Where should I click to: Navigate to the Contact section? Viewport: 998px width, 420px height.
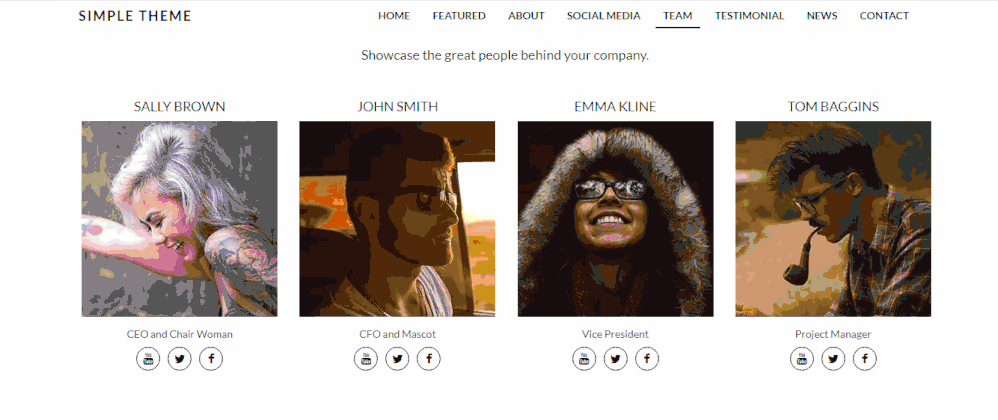[x=884, y=16]
